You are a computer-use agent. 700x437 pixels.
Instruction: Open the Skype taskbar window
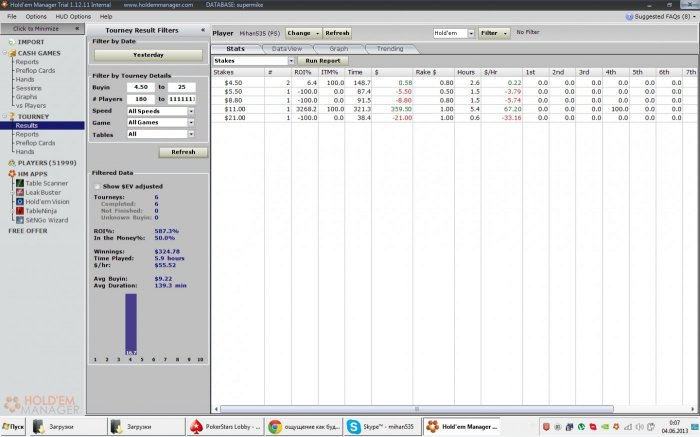click(382, 427)
